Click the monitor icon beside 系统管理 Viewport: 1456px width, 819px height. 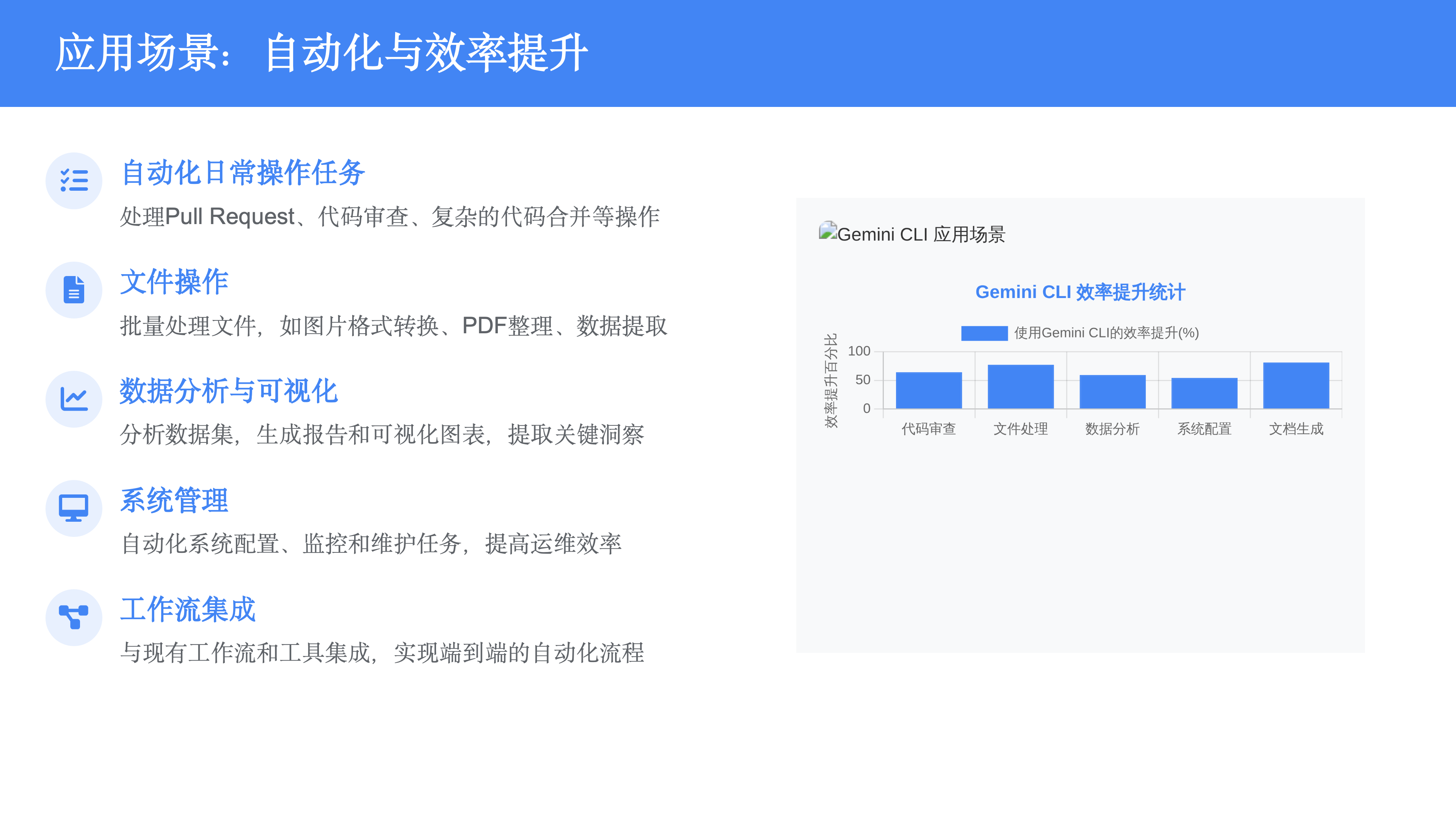74,508
